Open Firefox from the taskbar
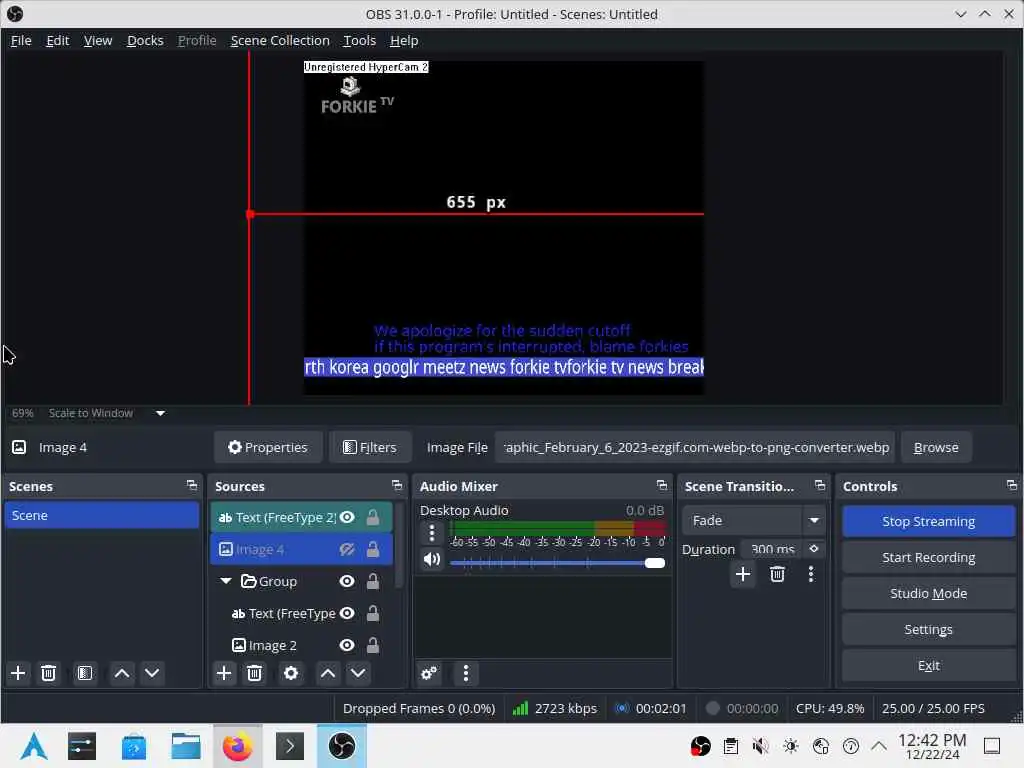Image resolution: width=1024 pixels, height=768 pixels. [x=238, y=746]
